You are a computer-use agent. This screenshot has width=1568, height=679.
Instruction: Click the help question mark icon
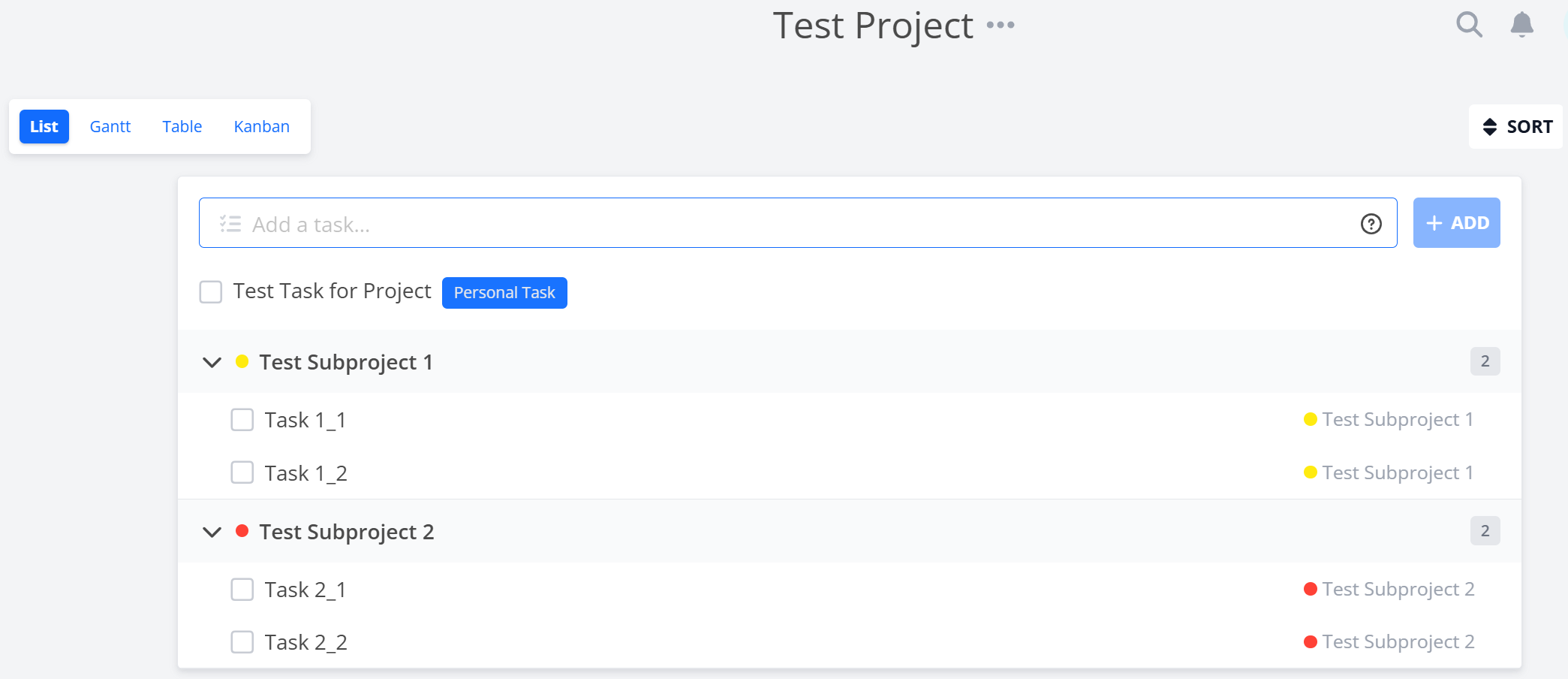pos(1371,224)
